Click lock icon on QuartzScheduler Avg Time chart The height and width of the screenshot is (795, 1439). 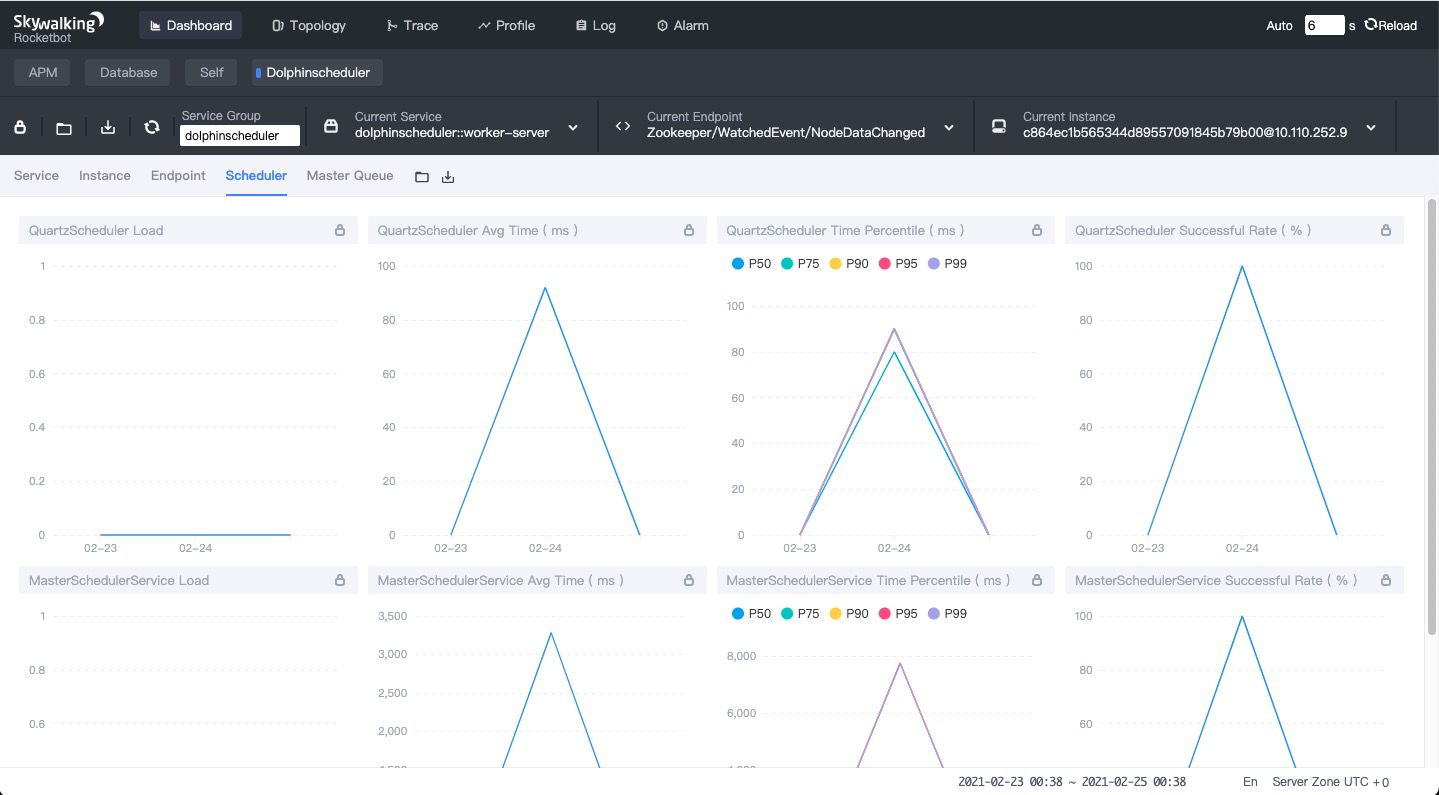[689, 230]
